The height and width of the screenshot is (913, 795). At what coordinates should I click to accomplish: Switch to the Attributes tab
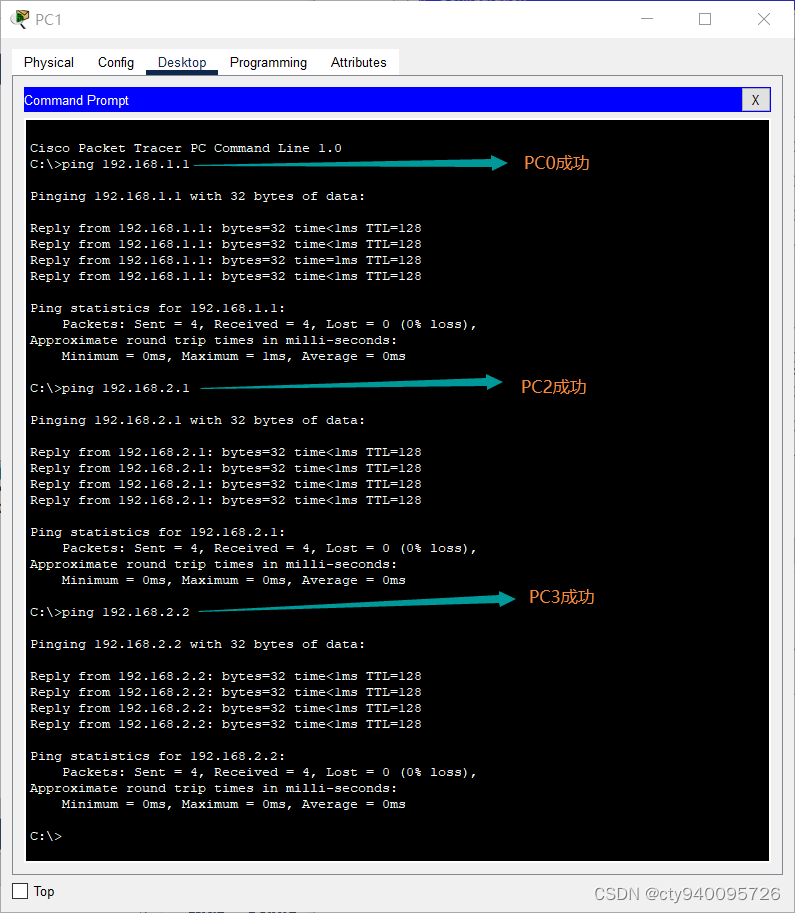[x=359, y=62]
